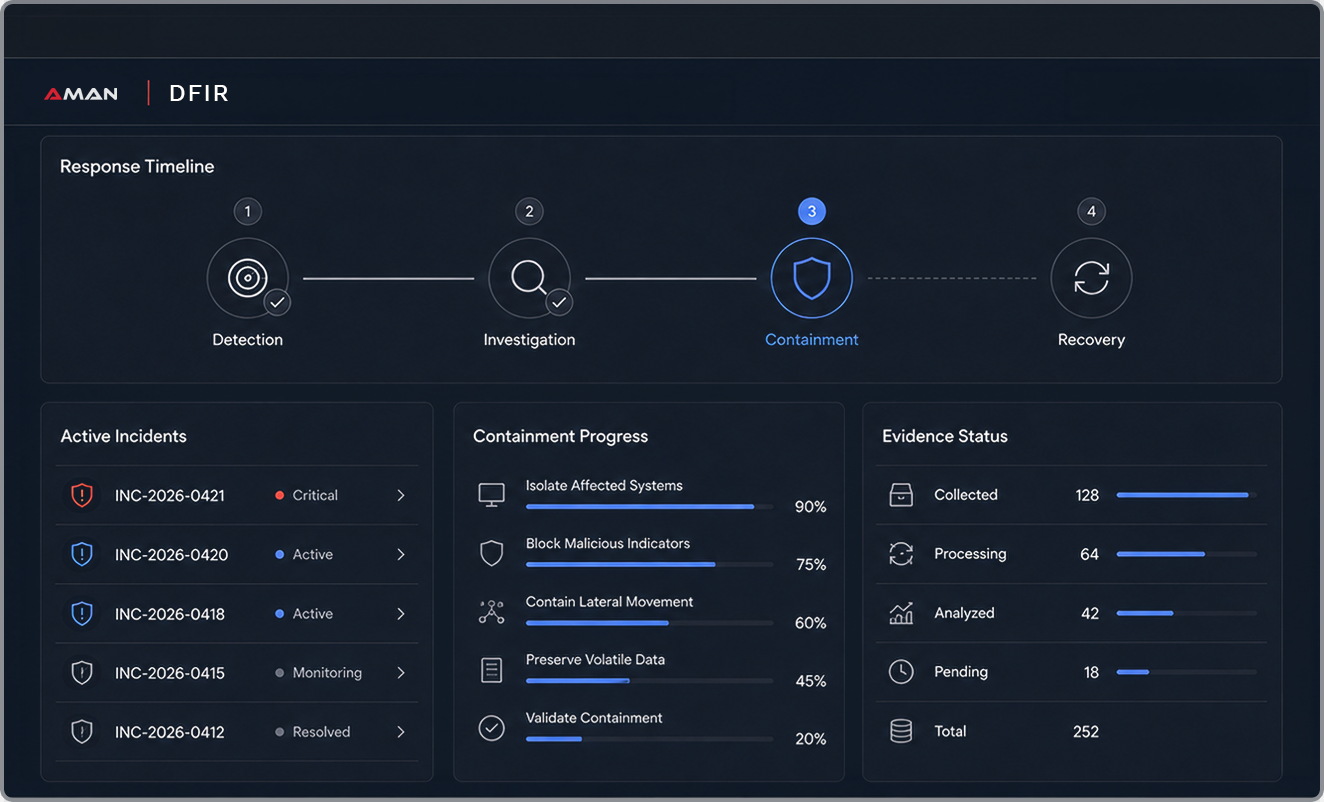Click the Containment stage label

click(811, 340)
